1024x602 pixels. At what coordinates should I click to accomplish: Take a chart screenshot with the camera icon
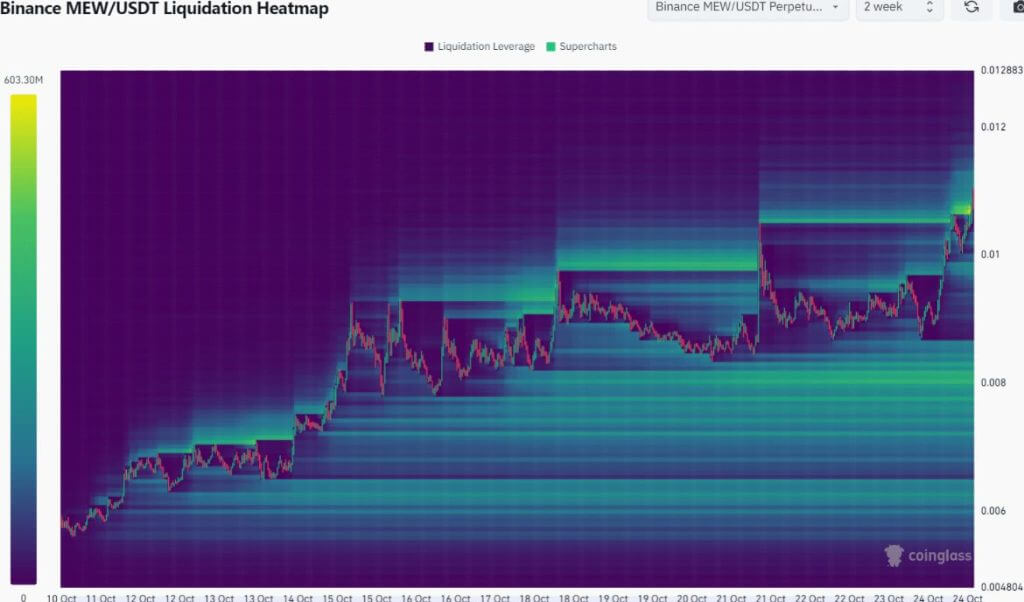pyautogui.click(x=1012, y=7)
